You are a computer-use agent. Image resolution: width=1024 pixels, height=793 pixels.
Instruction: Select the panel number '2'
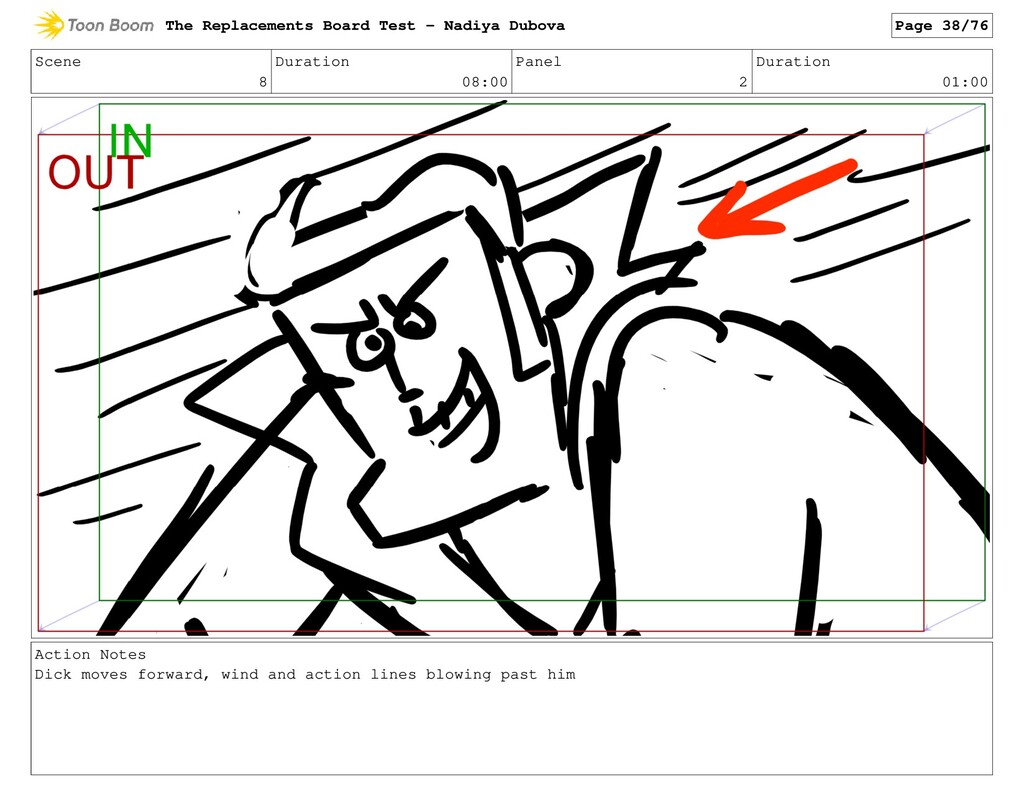click(x=743, y=82)
